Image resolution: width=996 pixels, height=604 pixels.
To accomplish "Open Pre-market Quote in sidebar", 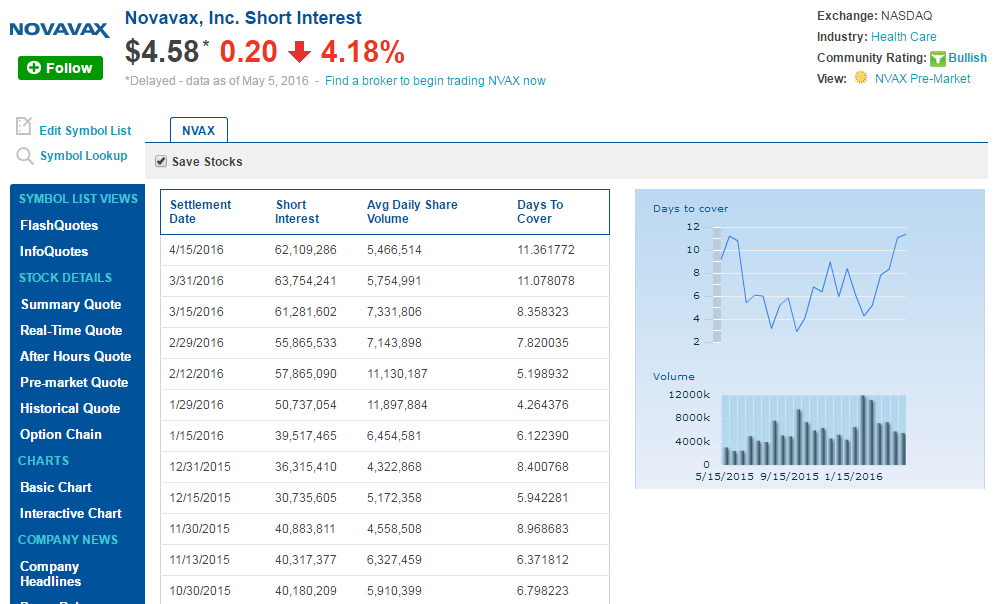I will point(74,382).
